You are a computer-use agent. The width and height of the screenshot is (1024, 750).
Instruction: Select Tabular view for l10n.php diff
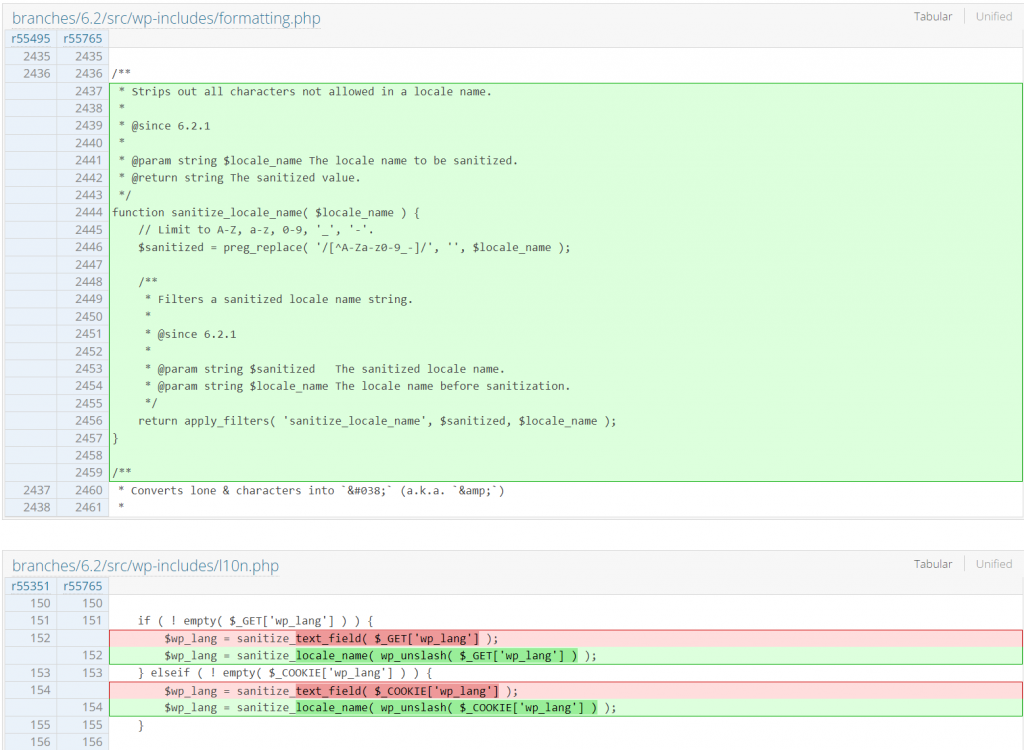click(x=933, y=563)
